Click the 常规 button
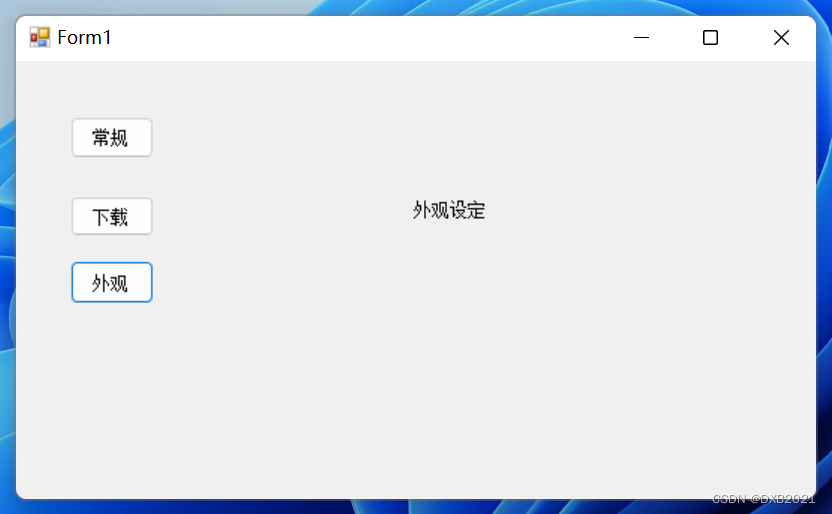 (112, 137)
